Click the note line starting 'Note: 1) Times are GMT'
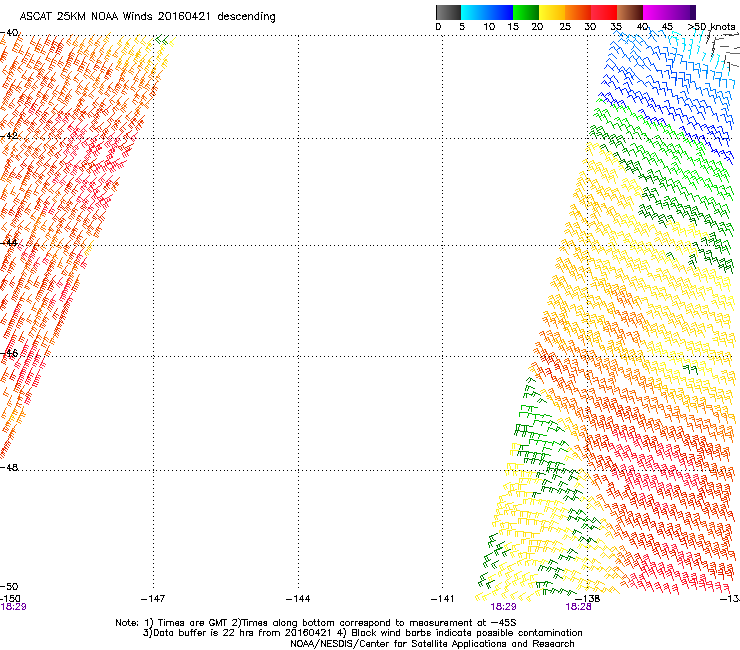The height and width of the screenshot is (650, 740). 316,623
